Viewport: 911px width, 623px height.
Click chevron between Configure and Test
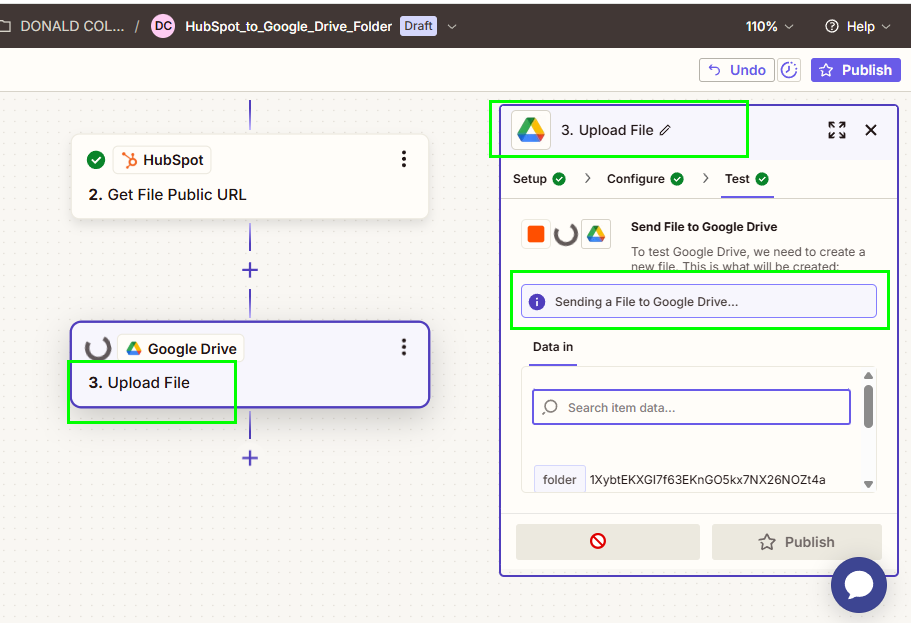pyautogui.click(x=705, y=178)
